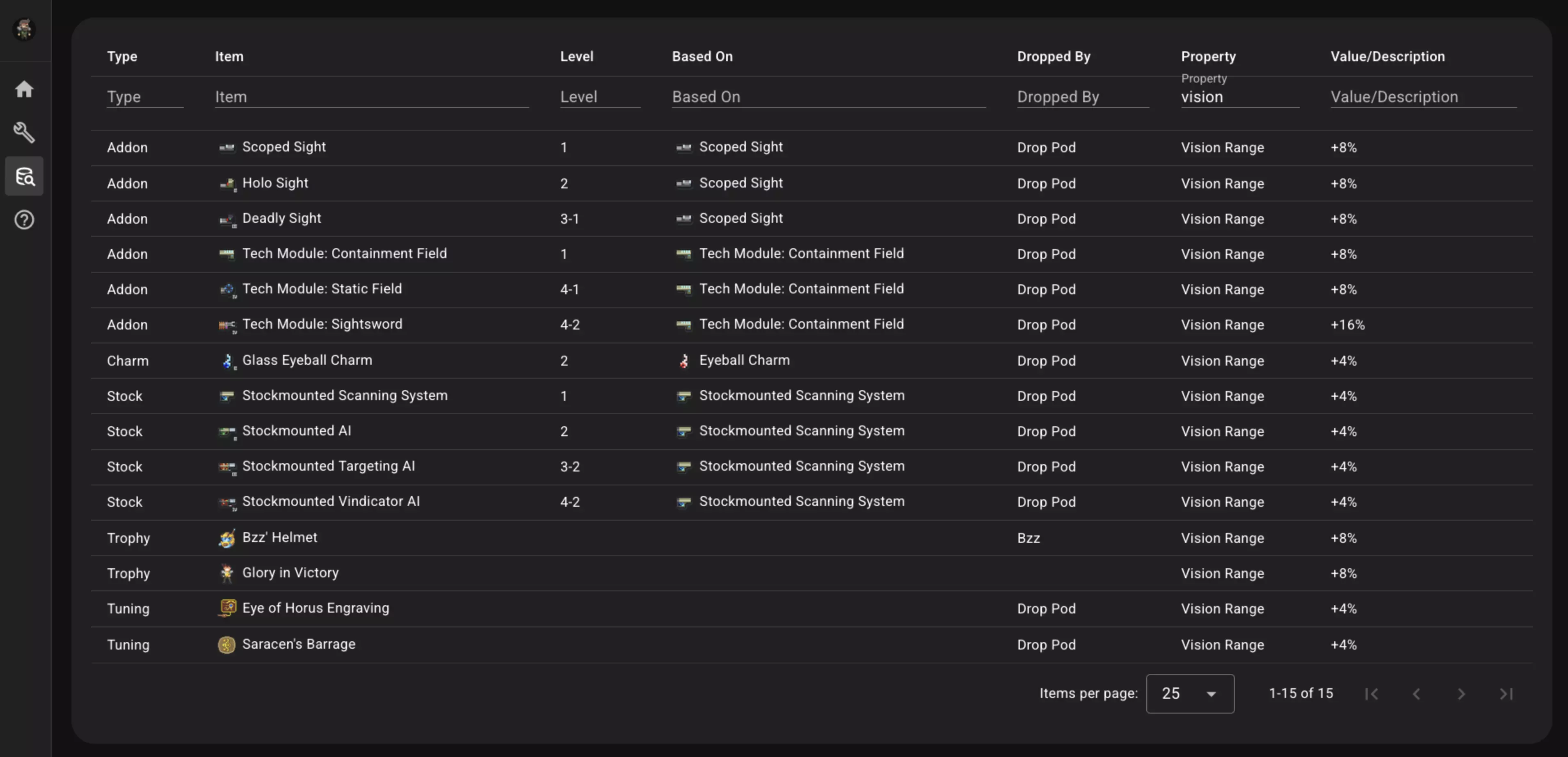Click the avatar icon in the sidebar
The image size is (1568, 757).
pyautogui.click(x=24, y=29)
